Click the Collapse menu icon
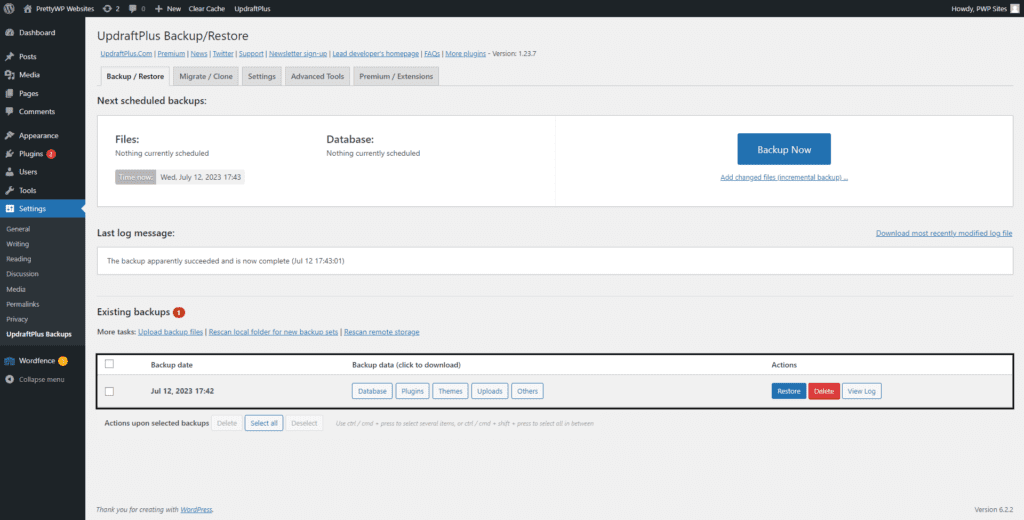Viewport: 1024px width, 520px height. point(9,379)
